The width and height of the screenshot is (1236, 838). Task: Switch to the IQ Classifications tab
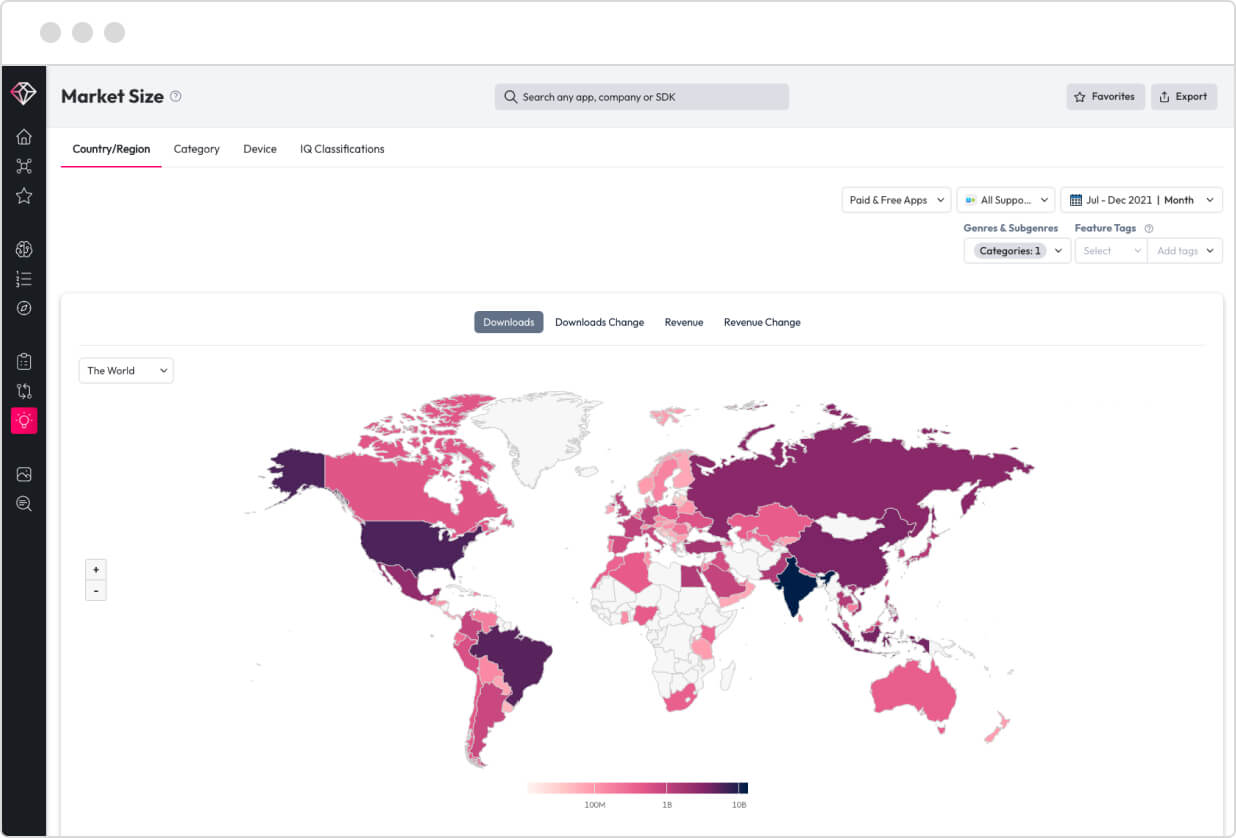[x=342, y=149]
